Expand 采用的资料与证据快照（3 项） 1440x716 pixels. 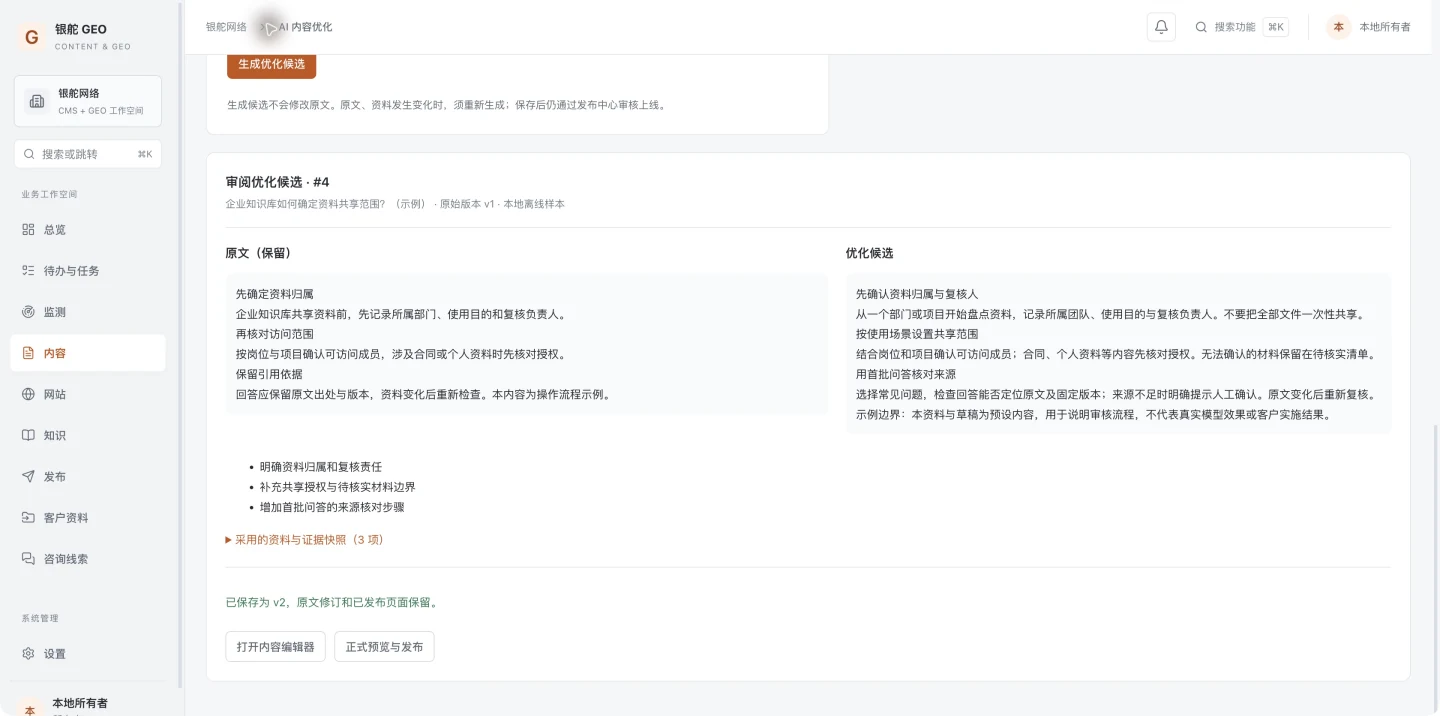[x=304, y=539]
